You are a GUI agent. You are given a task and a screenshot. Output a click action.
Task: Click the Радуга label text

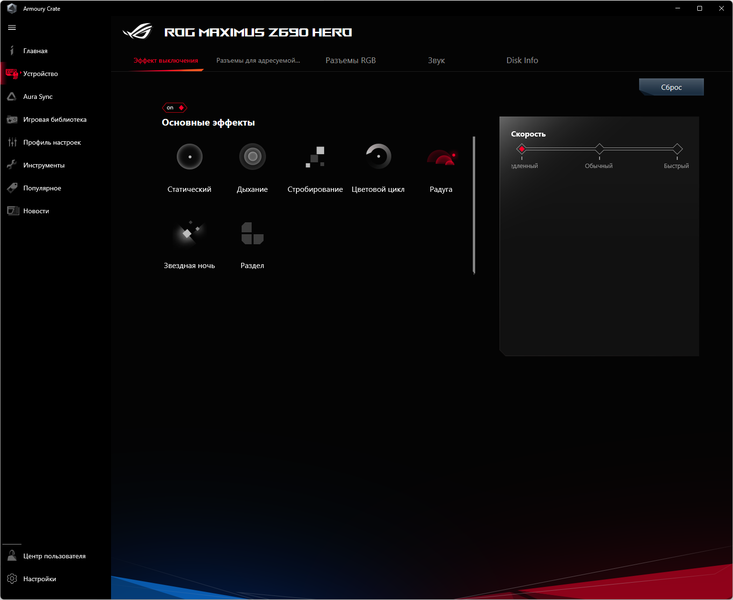point(441,189)
